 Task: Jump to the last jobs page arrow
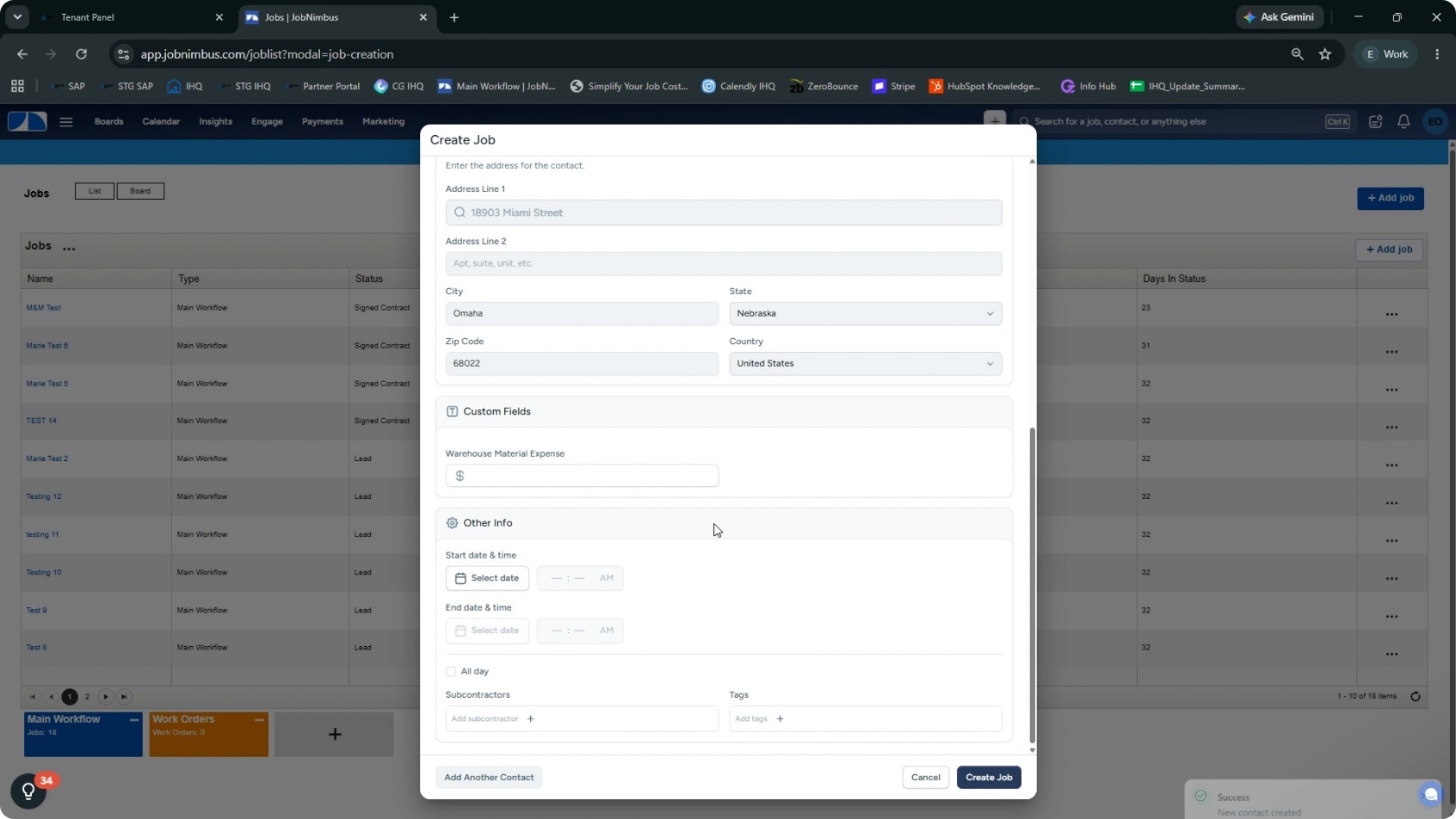coord(124,697)
